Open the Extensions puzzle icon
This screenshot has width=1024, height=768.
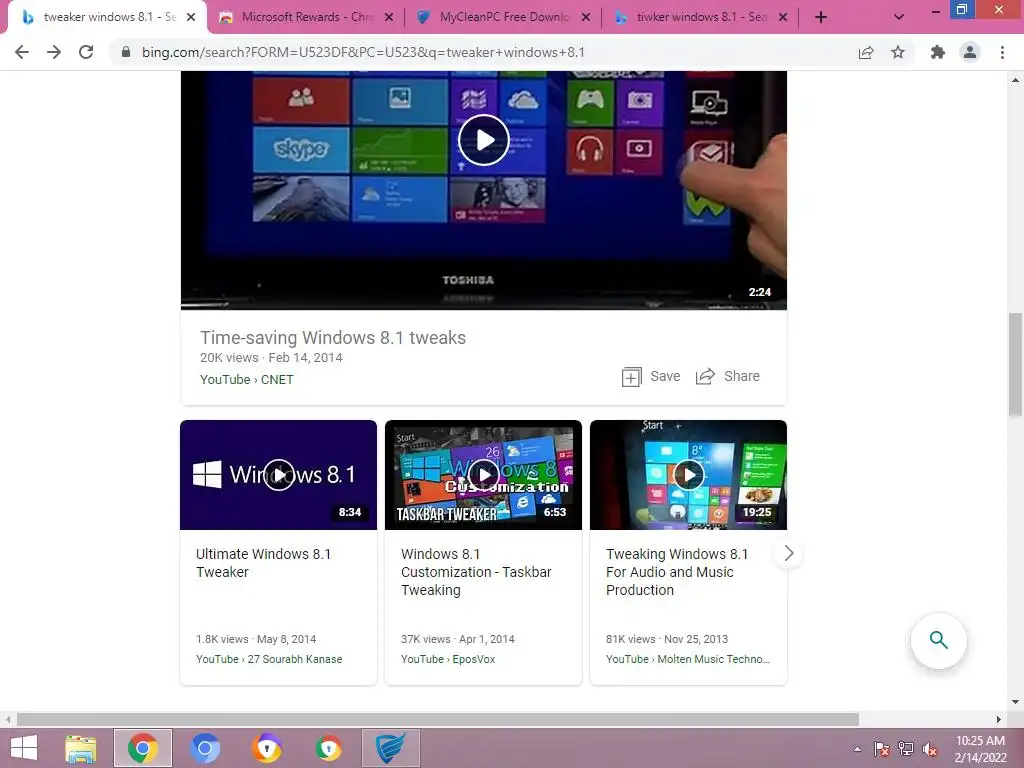pyautogui.click(x=938, y=52)
